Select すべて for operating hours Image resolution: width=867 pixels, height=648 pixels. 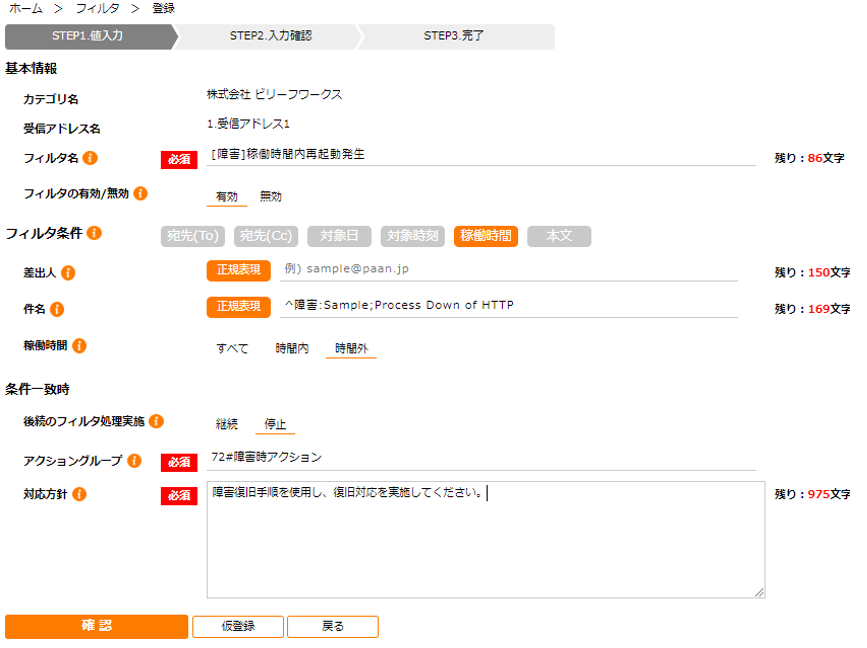click(x=232, y=348)
